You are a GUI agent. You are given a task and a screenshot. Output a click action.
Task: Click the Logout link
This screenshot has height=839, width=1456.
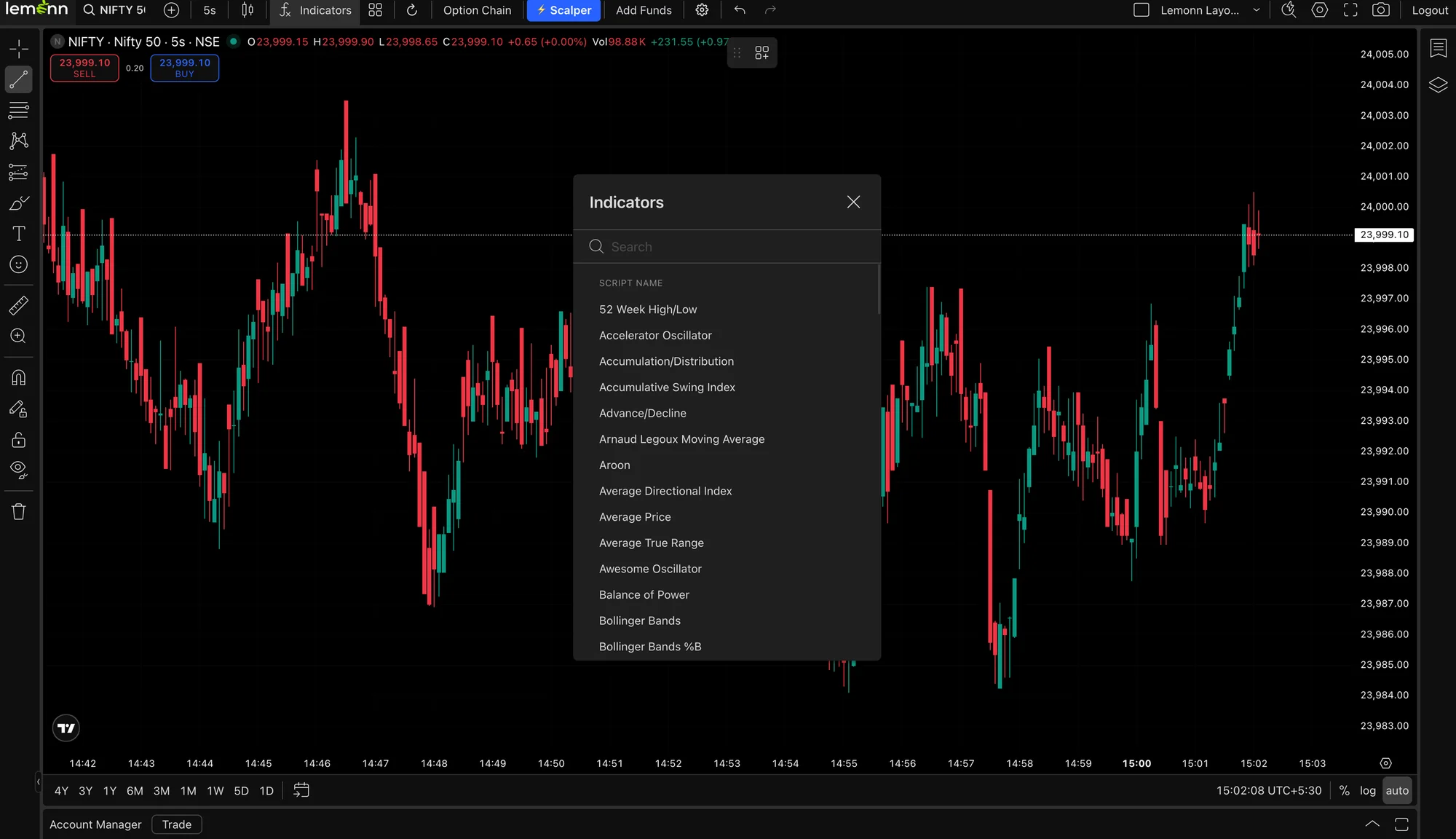coord(1430,10)
